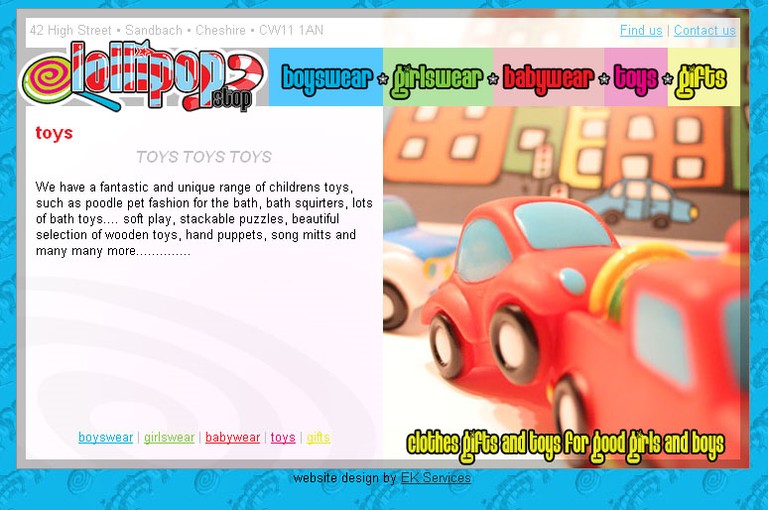This screenshot has width=768, height=510.
Task: Click the 42 High Street address text
Action: tap(176, 30)
